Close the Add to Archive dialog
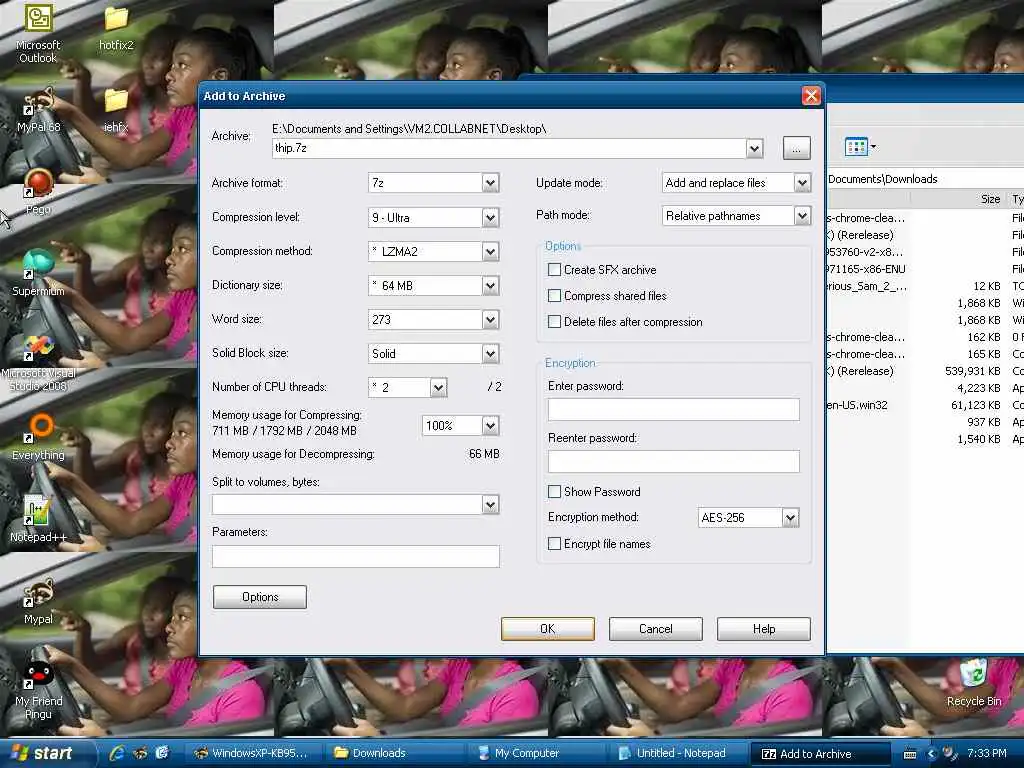This screenshot has width=1024, height=768. [x=811, y=96]
